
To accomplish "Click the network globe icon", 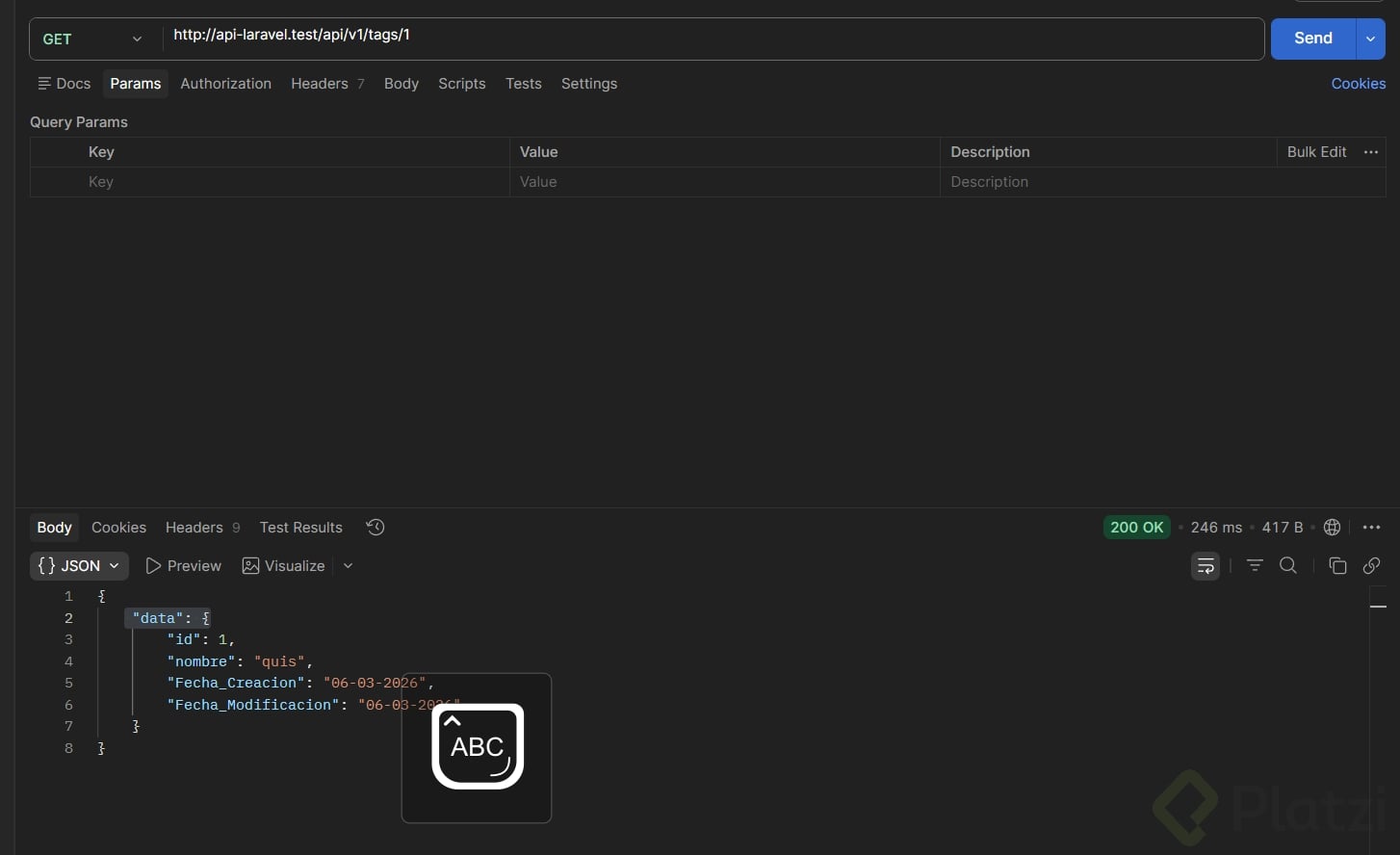I will [1333, 527].
